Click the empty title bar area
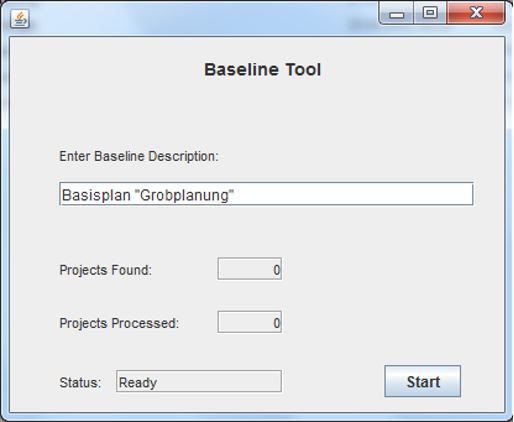Screen dimensions: 514x422 (203, 18)
